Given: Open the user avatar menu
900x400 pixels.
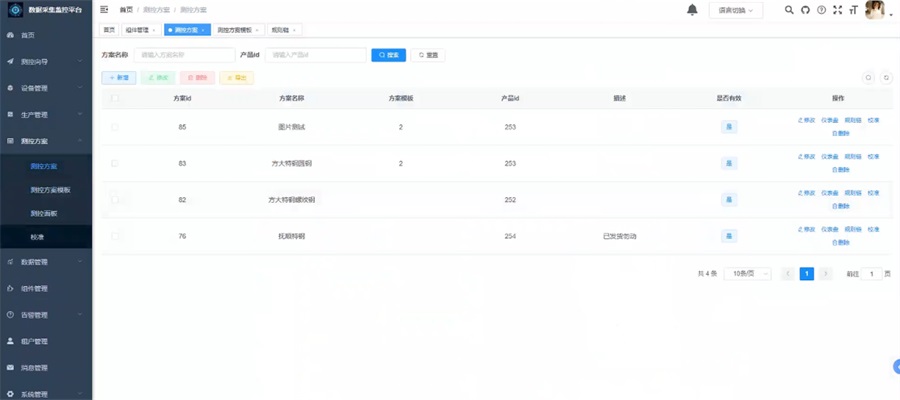Looking at the screenshot, I should tap(877, 10).
